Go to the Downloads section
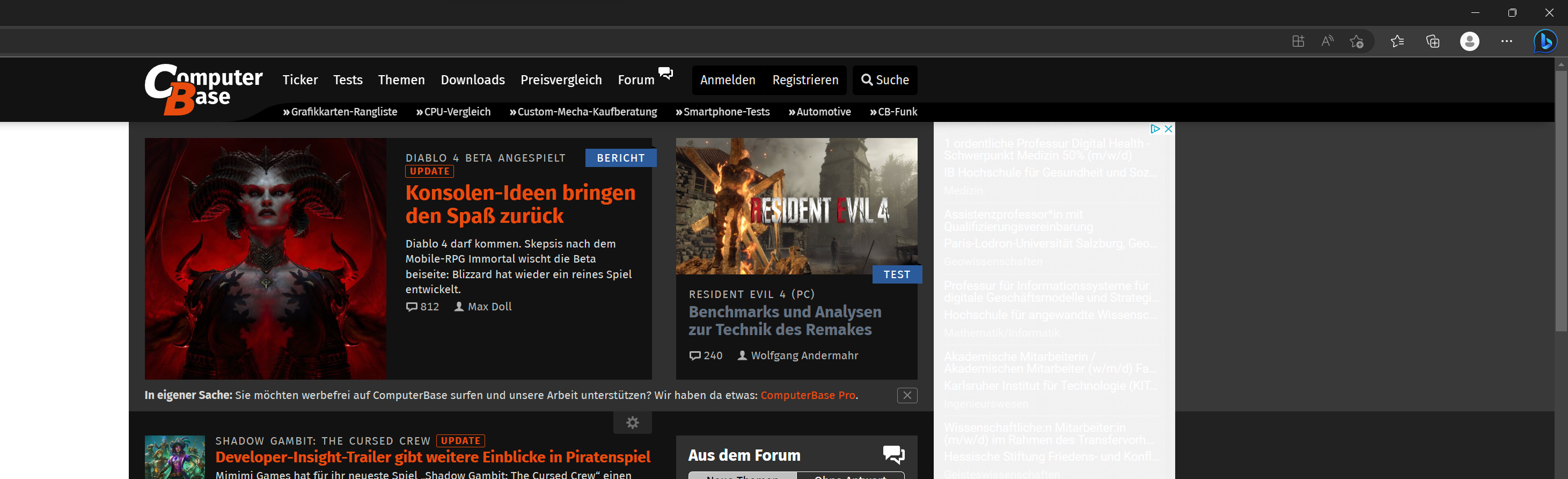The height and width of the screenshot is (479, 1568). point(472,80)
